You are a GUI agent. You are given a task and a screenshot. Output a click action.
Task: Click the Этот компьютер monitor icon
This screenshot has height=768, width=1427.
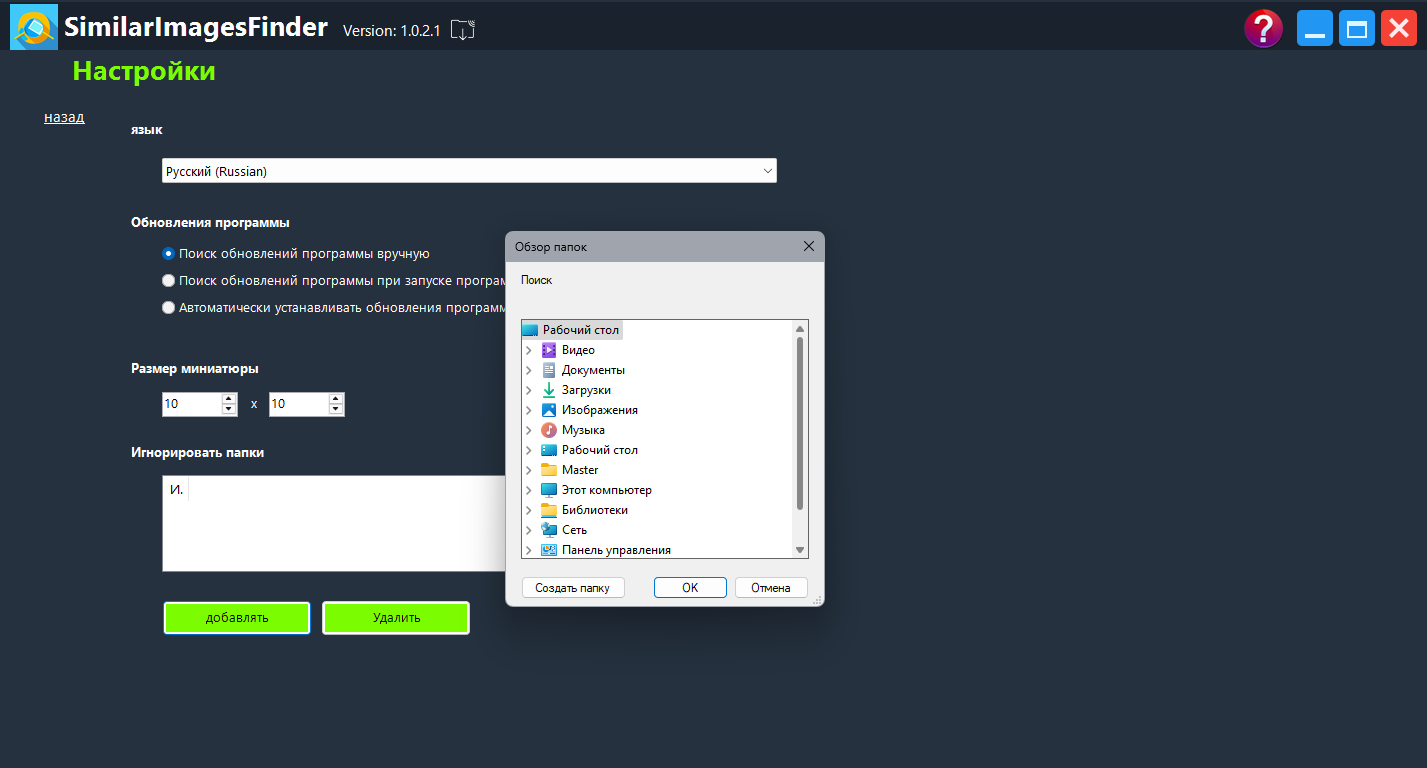pos(548,490)
